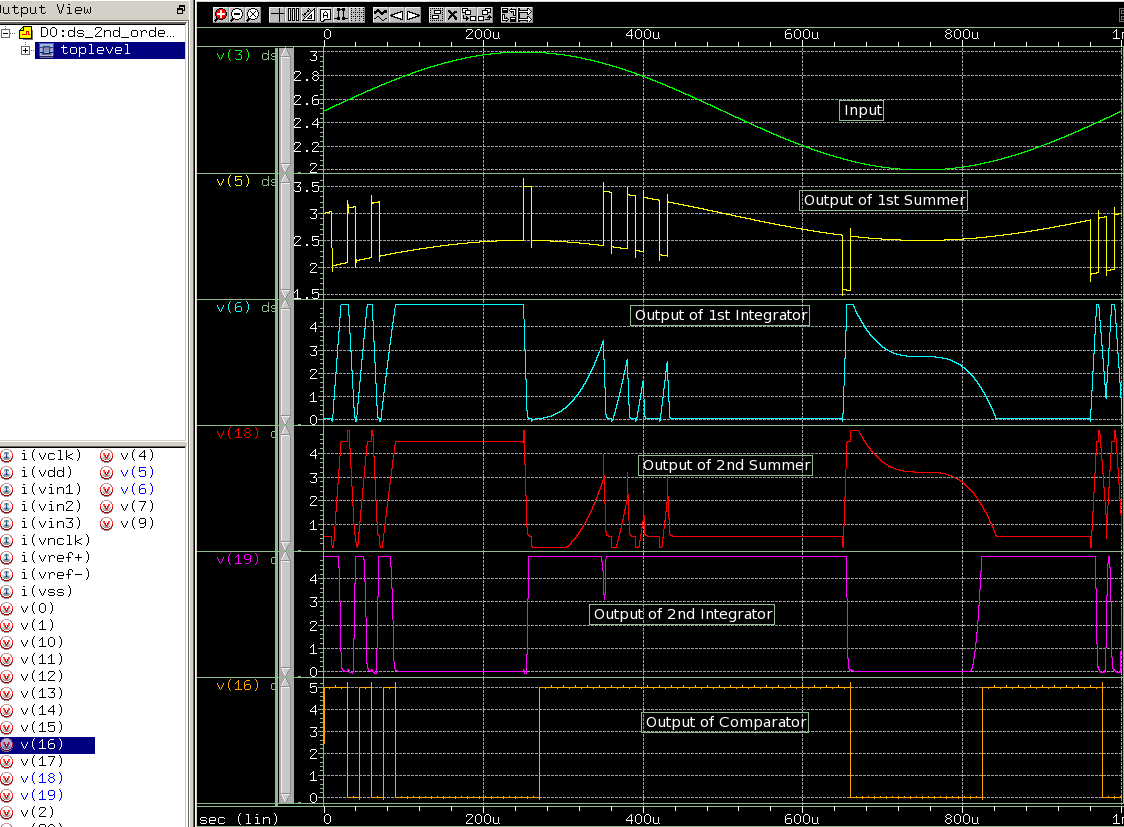
Task: Click the zoom in magnifier icon
Action: click(x=221, y=15)
